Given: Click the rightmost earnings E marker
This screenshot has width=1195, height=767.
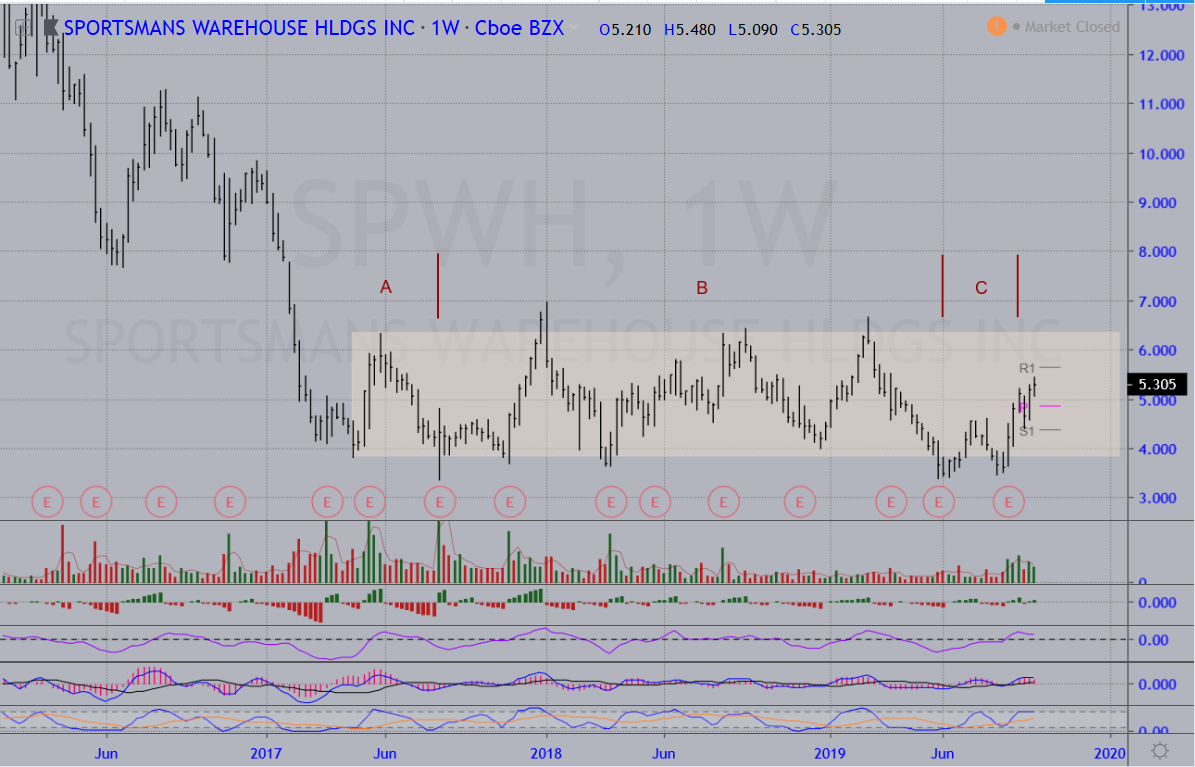Looking at the screenshot, I should click(1009, 501).
